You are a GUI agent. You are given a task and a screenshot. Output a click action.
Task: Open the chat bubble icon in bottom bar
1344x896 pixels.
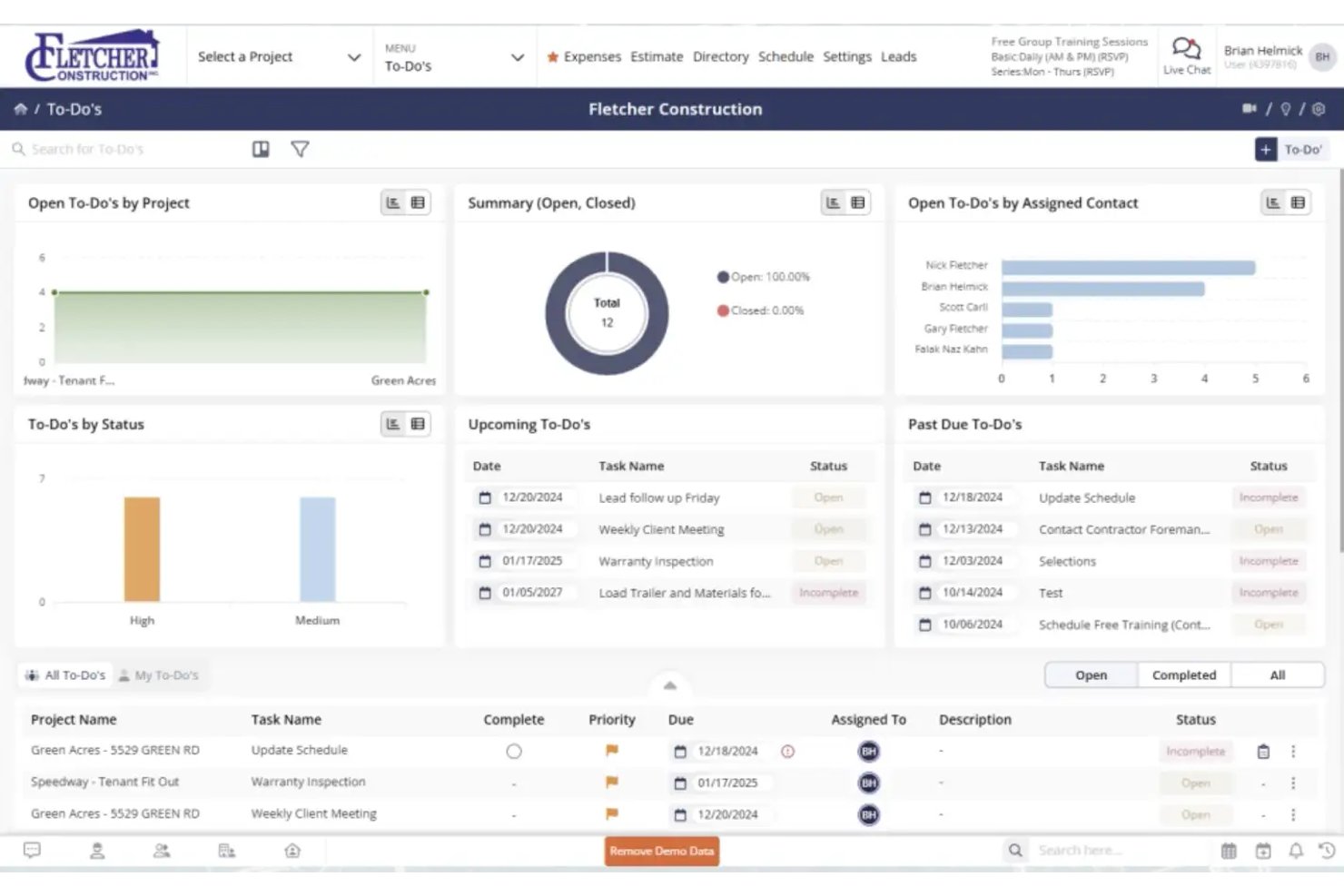[x=32, y=851]
